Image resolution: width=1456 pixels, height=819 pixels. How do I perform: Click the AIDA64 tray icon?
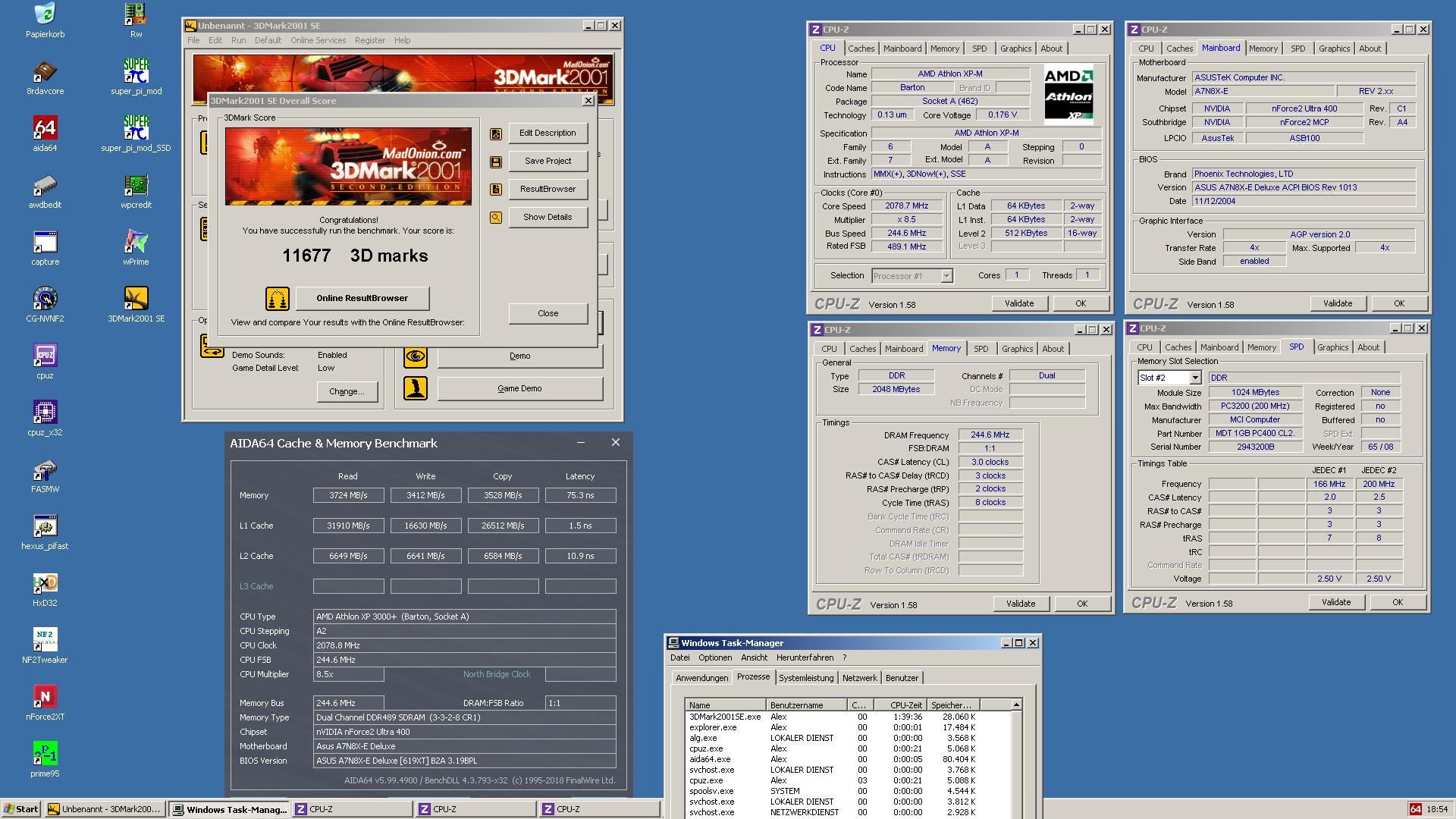click(1415, 809)
